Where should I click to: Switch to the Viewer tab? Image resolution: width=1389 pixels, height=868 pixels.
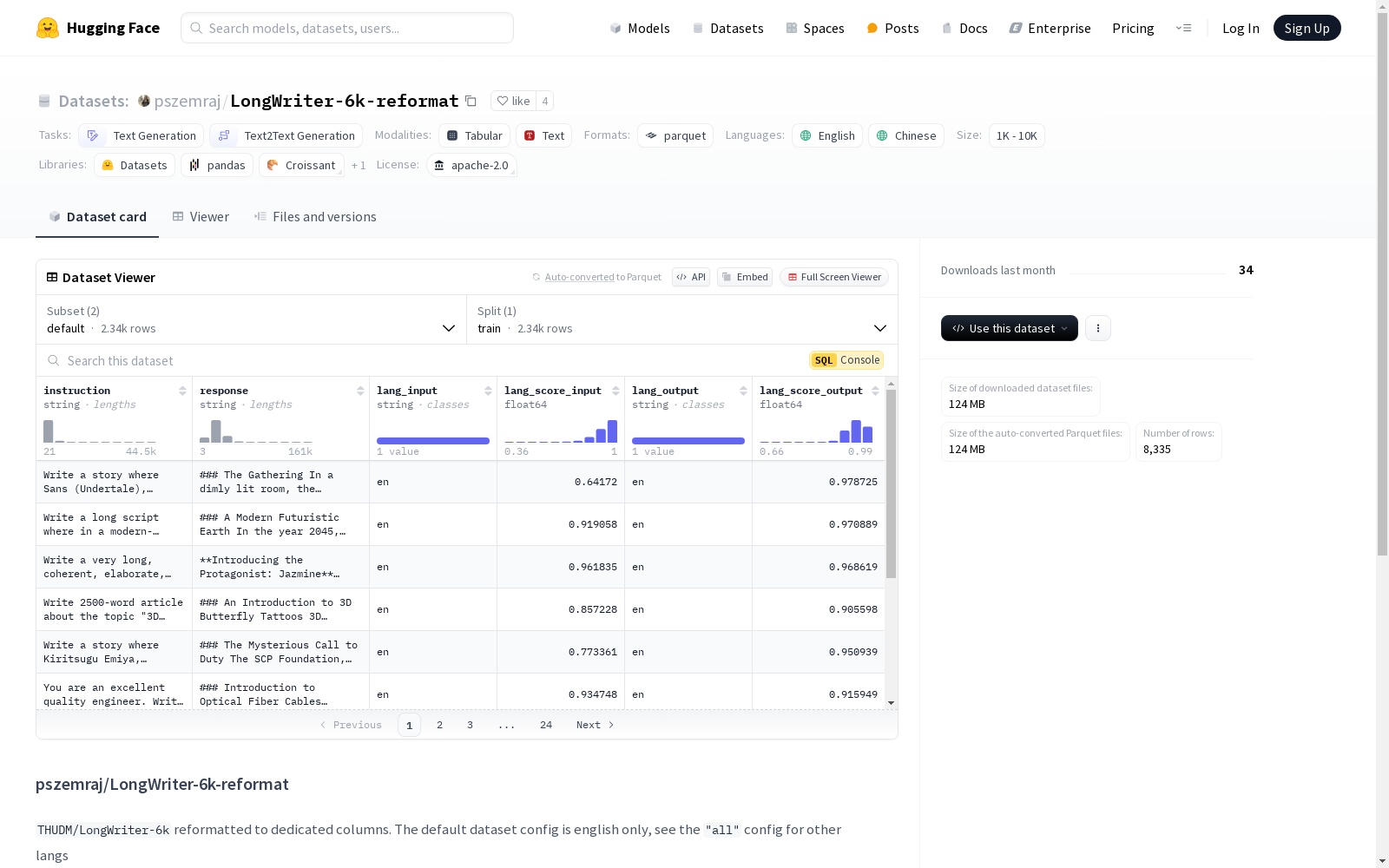pos(201,217)
